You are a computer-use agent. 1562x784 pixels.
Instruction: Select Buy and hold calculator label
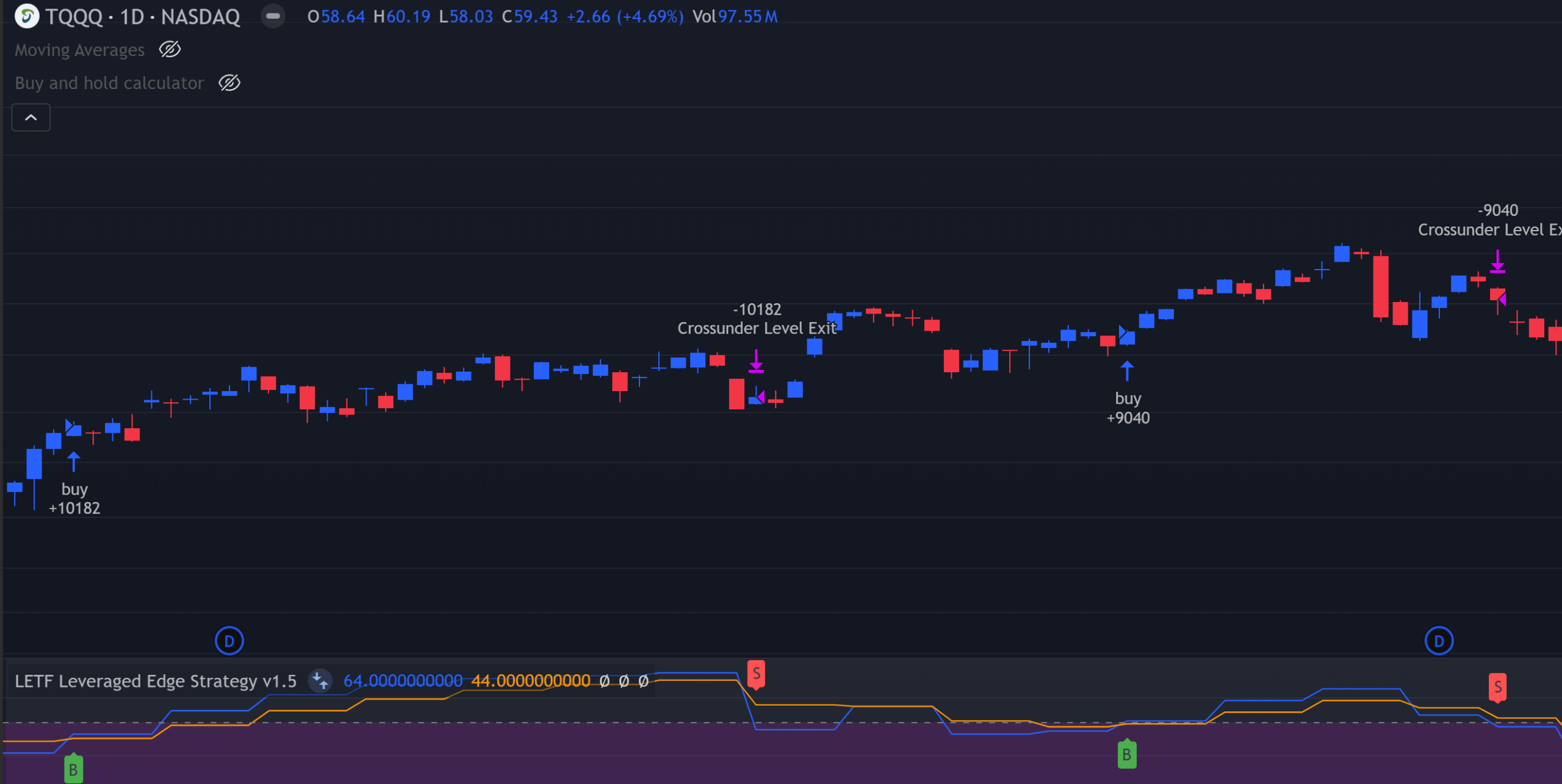coord(109,83)
